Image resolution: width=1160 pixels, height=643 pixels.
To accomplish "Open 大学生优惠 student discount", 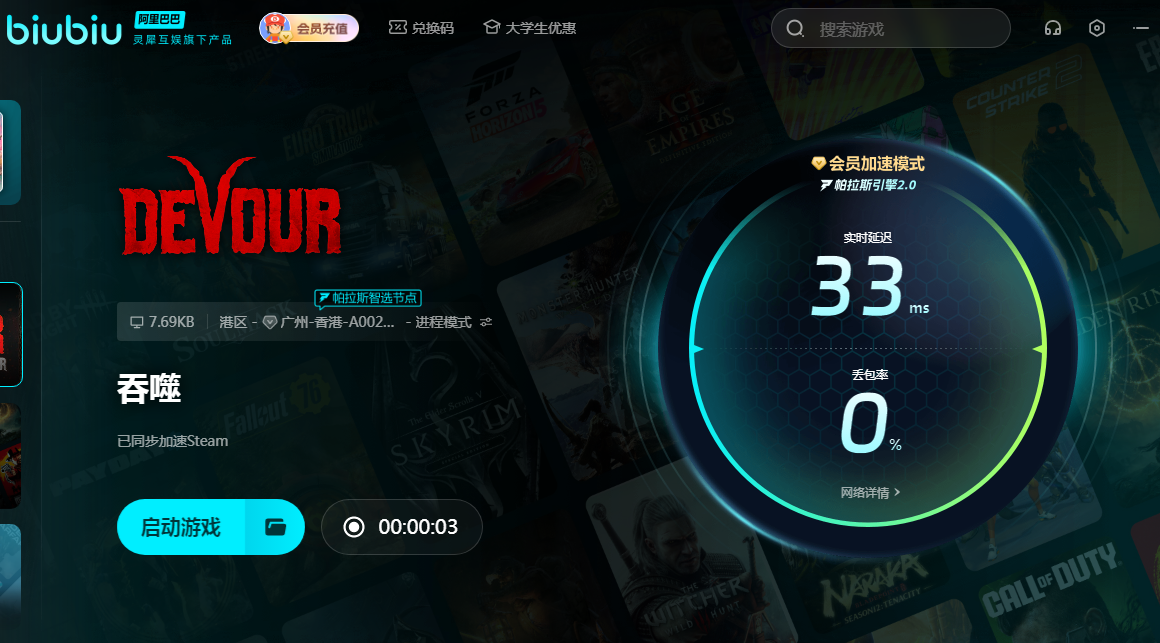I will [x=530, y=28].
